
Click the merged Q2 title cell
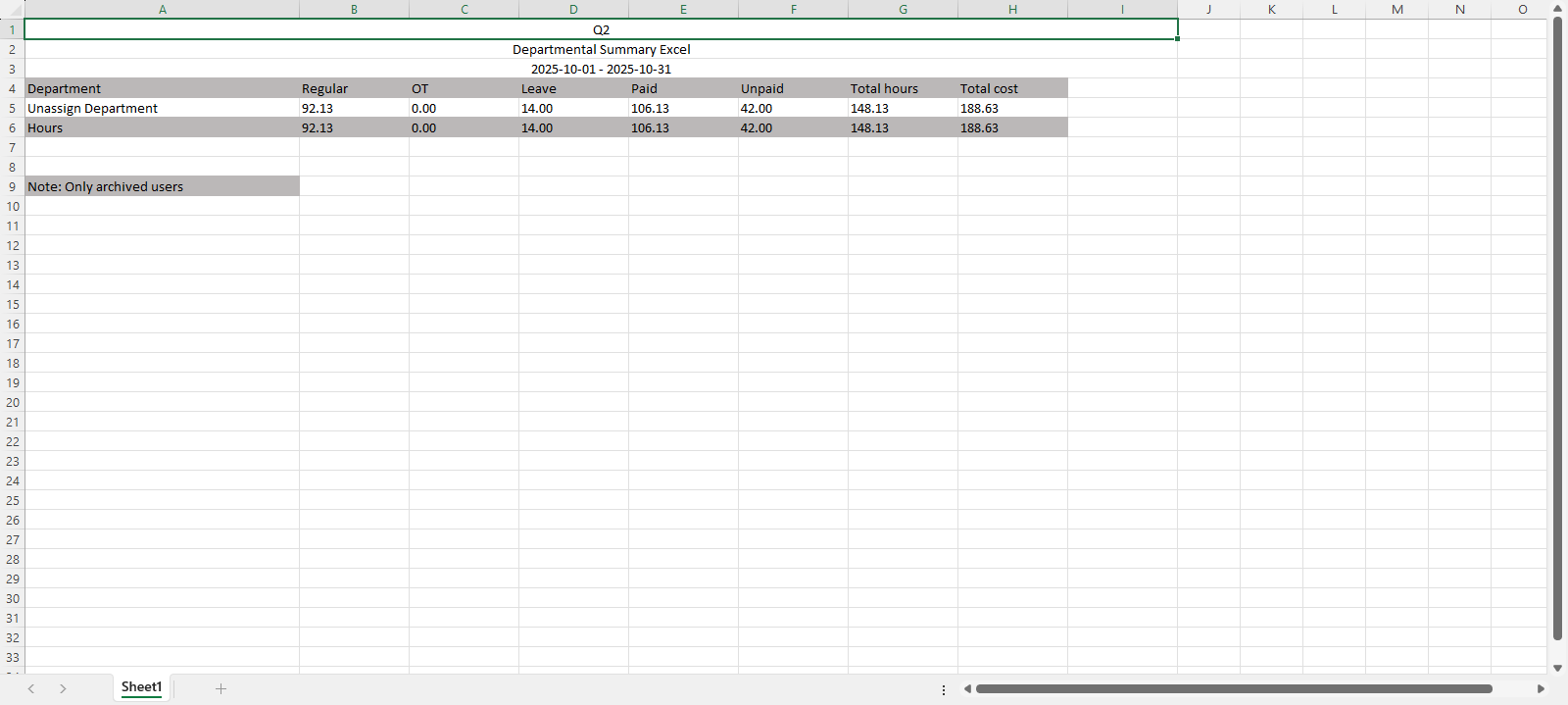tap(601, 29)
